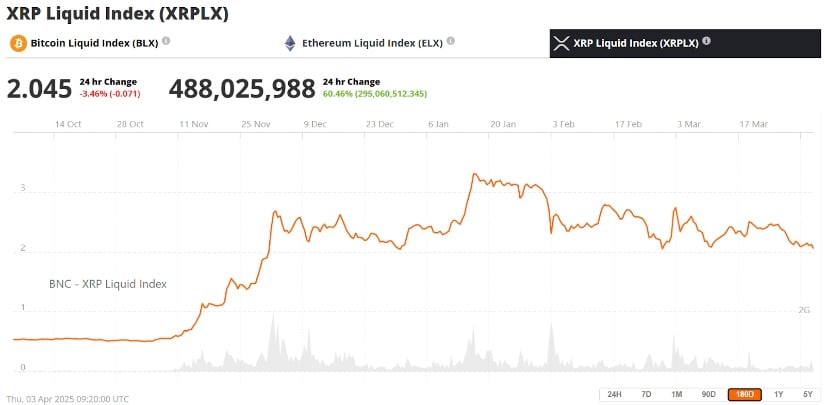This screenshot has width=825, height=405.
Task: Choose the 1M time range
Action: coord(677,394)
